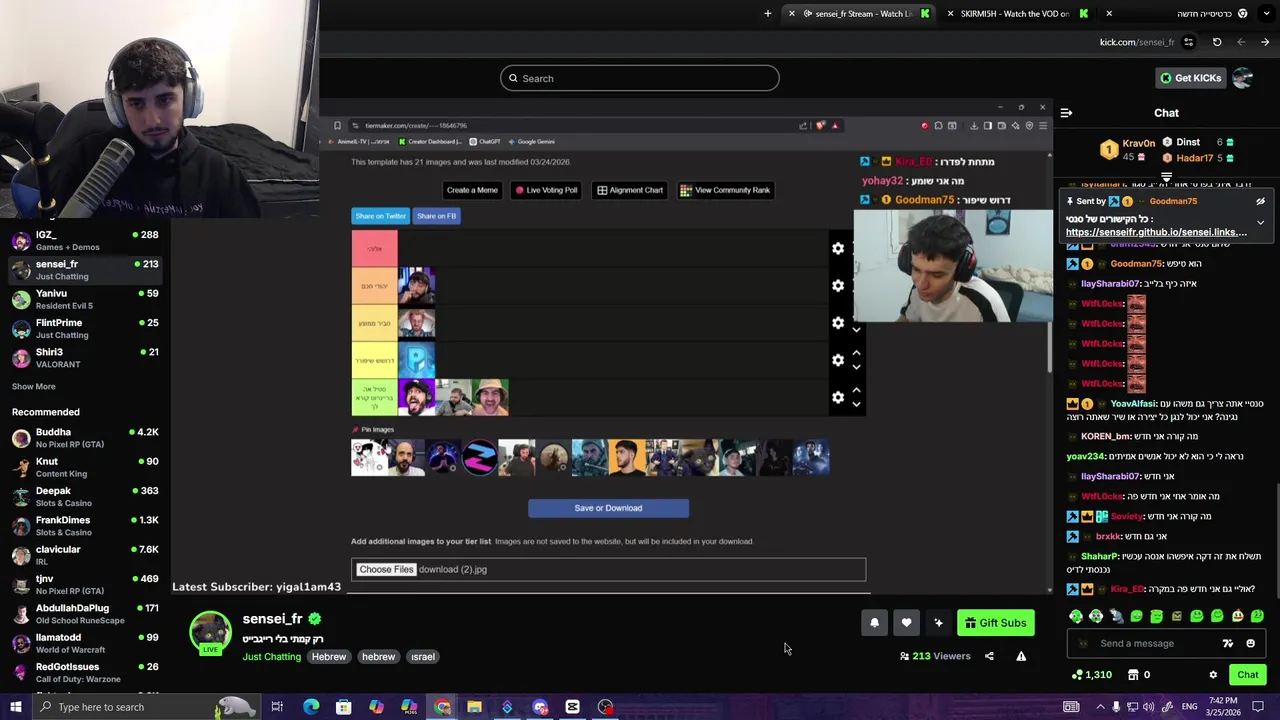Open the clavicular IRL channel
The height and width of the screenshot is (720, 1280).
85,555
